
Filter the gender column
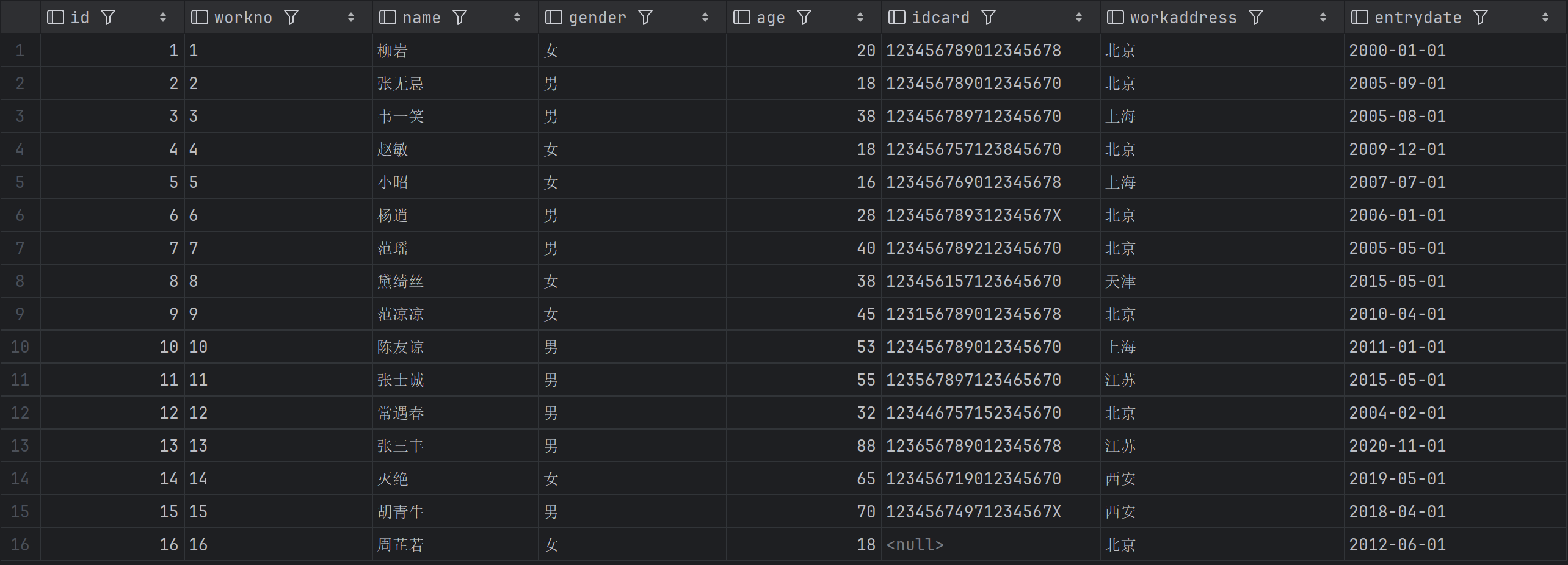(645, 18)
